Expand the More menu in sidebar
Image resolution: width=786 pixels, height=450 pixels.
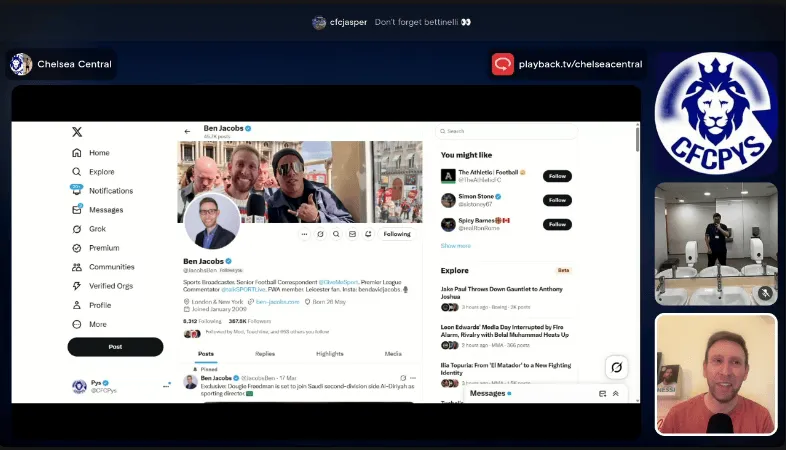[x=89, y=324]
